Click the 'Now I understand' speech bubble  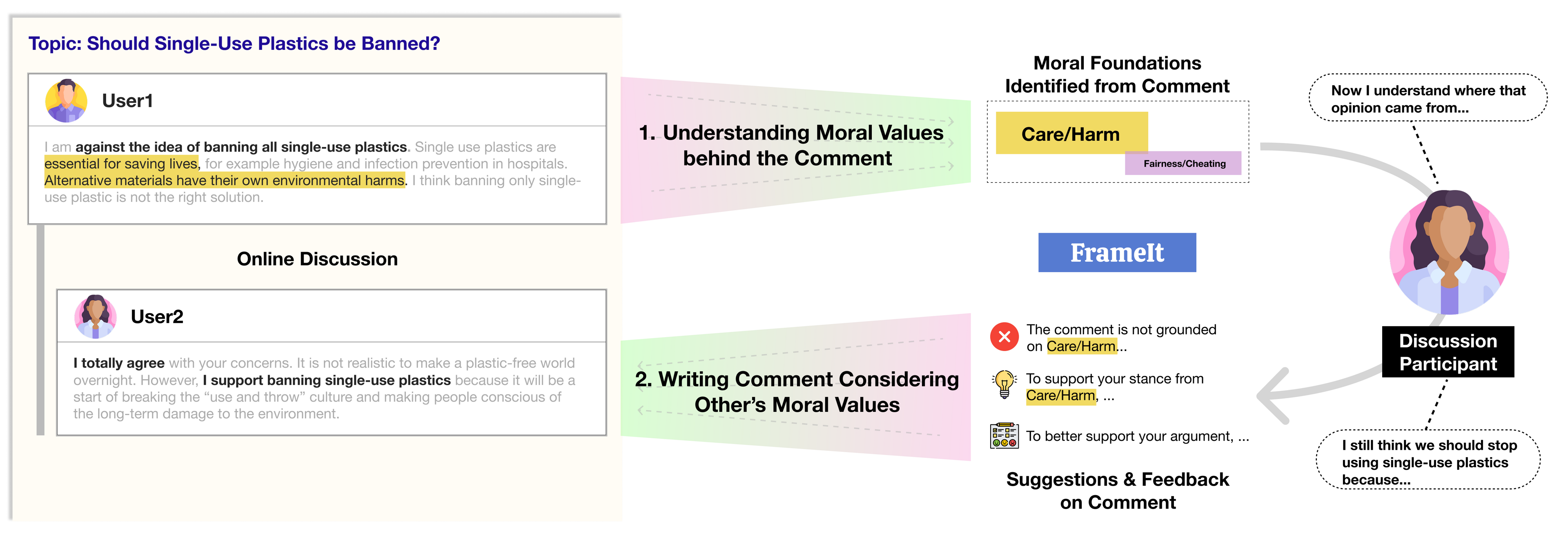[1428, 99]
